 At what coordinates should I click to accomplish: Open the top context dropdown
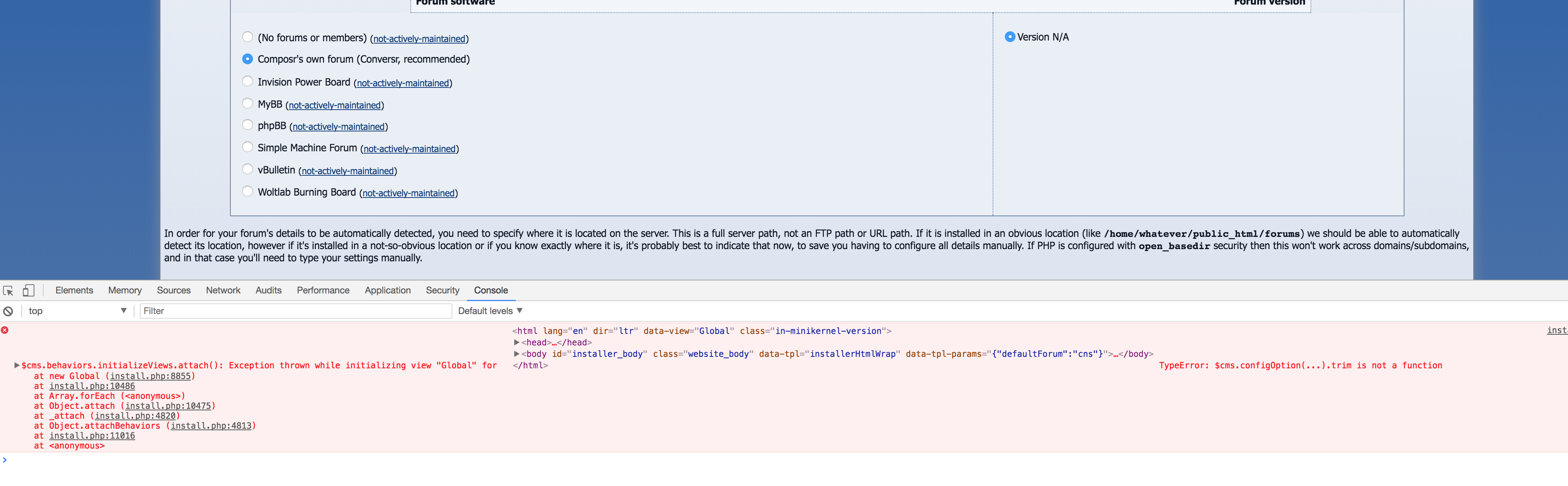pos(77,311)
